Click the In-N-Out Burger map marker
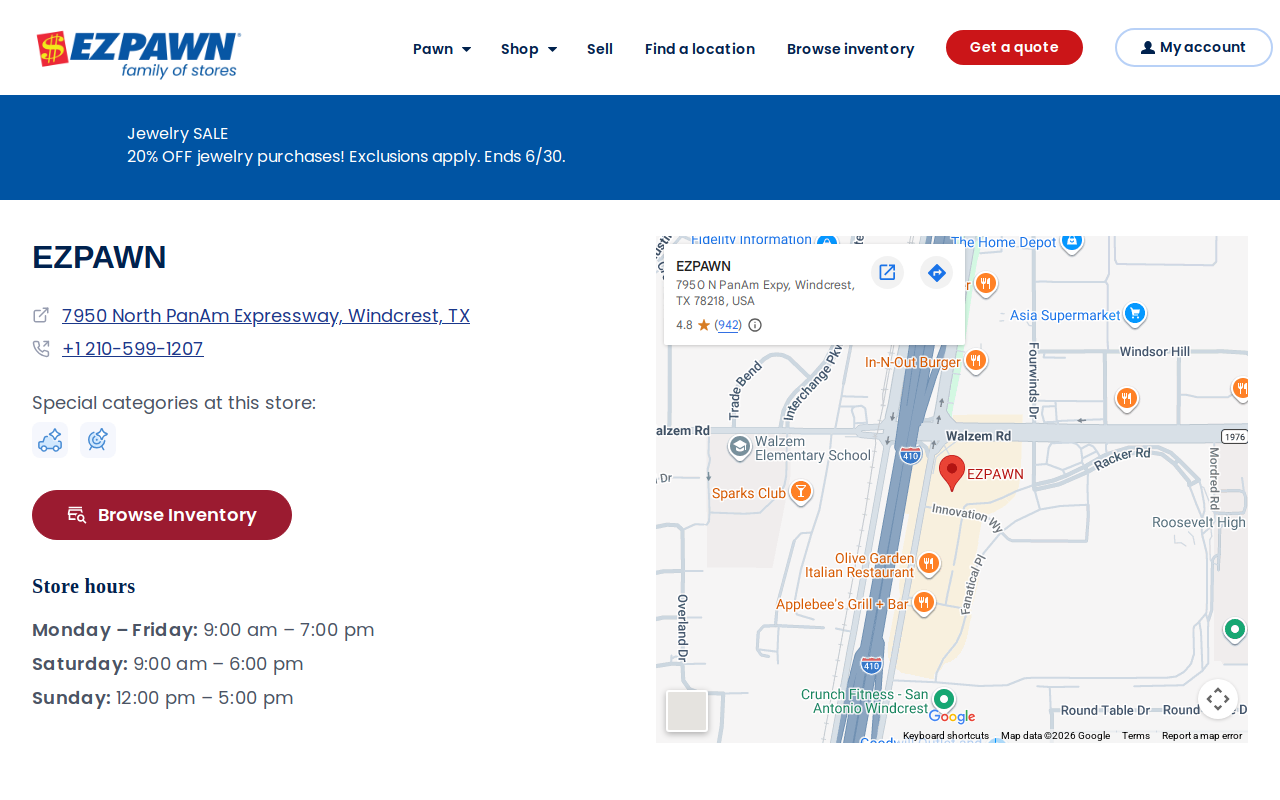The width and height of the screenshot is (1280, 800). [976, 361]
